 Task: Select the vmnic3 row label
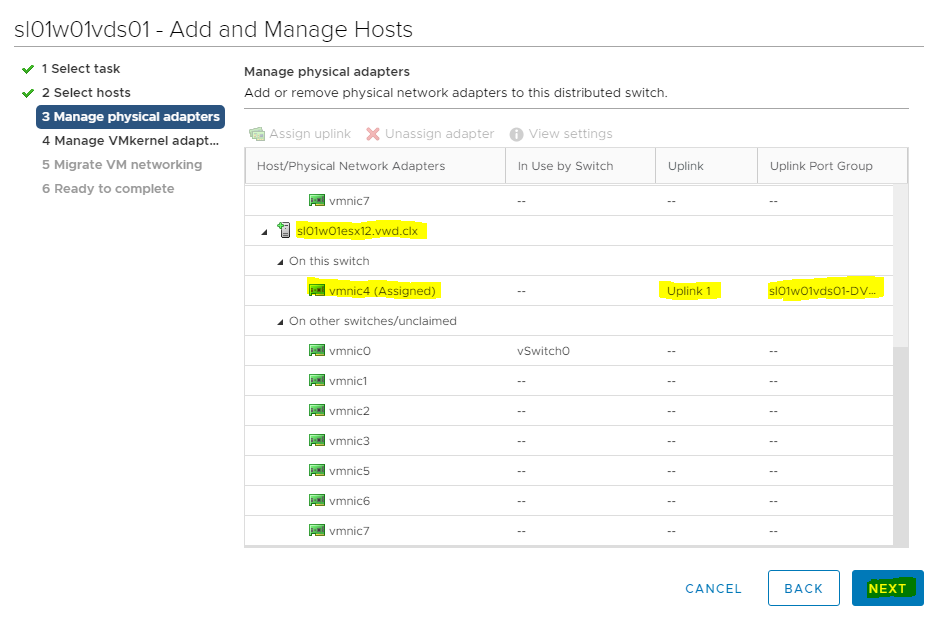pos(349,440)
